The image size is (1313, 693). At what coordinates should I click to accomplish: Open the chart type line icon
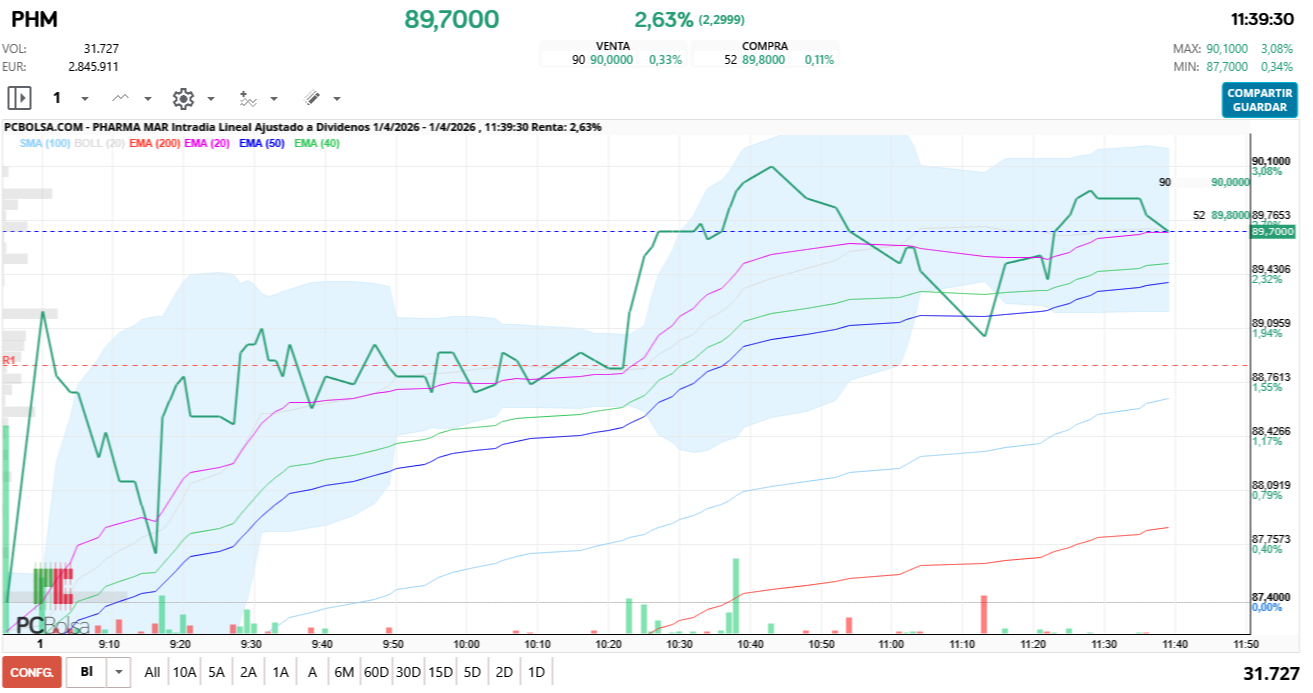[121, 98]
